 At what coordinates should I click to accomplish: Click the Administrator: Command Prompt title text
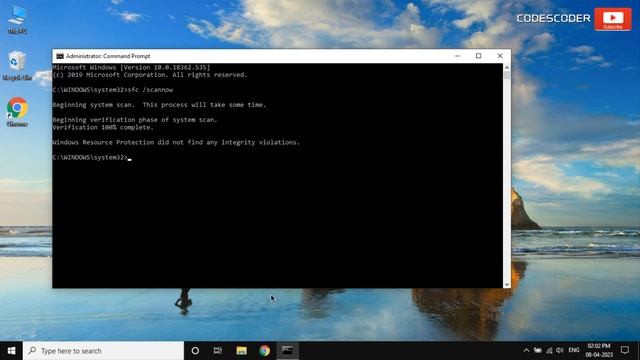point(108,56)
